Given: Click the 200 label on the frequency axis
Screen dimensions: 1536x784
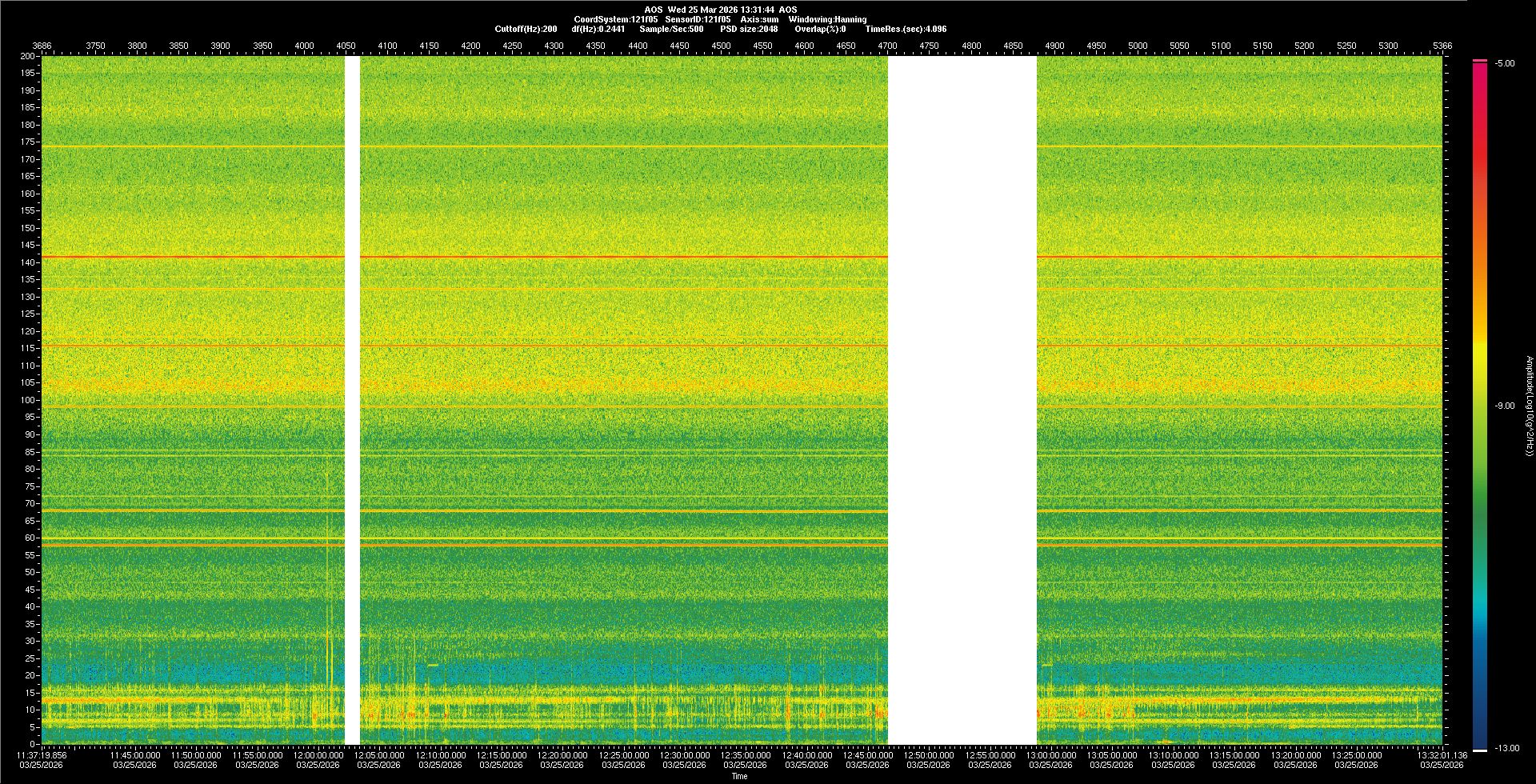Looking at the screenshot, I should tap(27, 56).
